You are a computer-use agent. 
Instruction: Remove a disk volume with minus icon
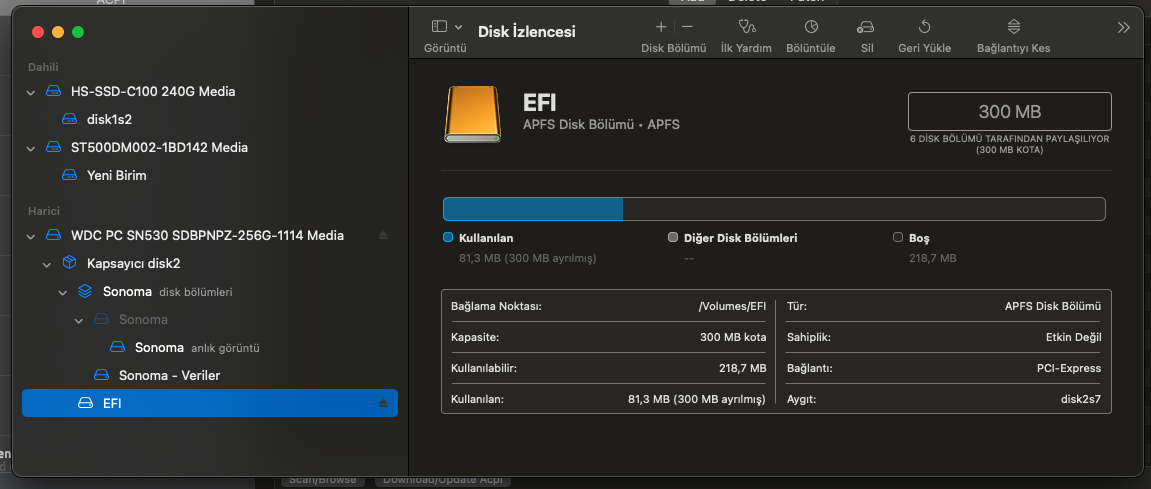pyautogui.click(x=687, y=27)
